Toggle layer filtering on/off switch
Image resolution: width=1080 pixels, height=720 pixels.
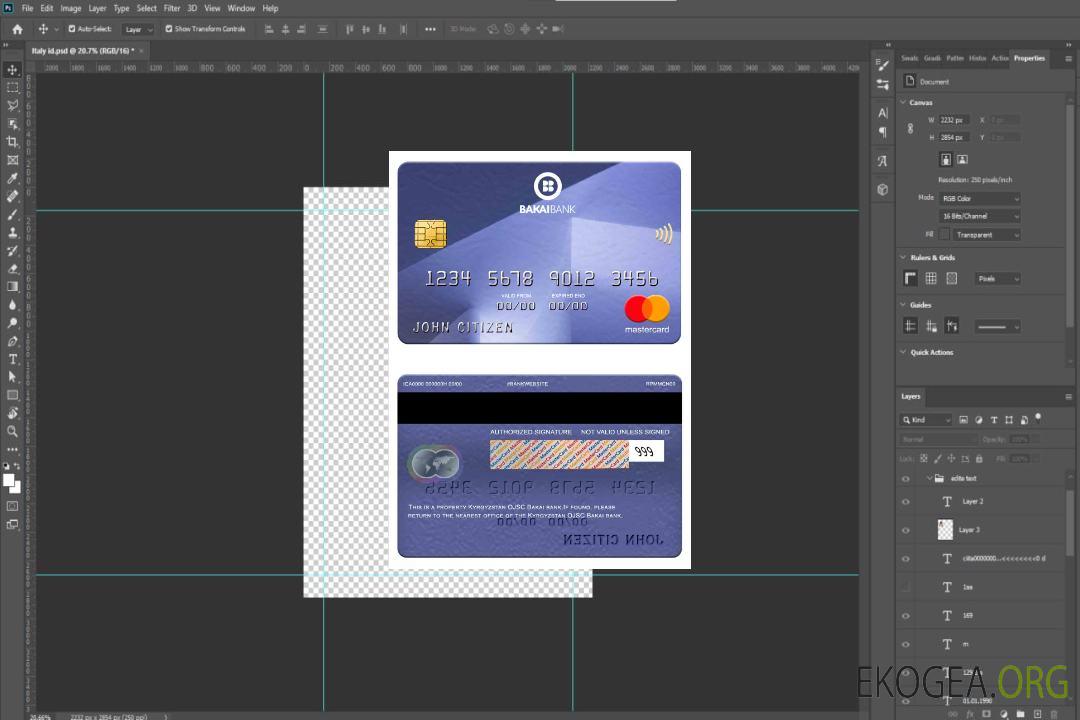coord(1038,418)
